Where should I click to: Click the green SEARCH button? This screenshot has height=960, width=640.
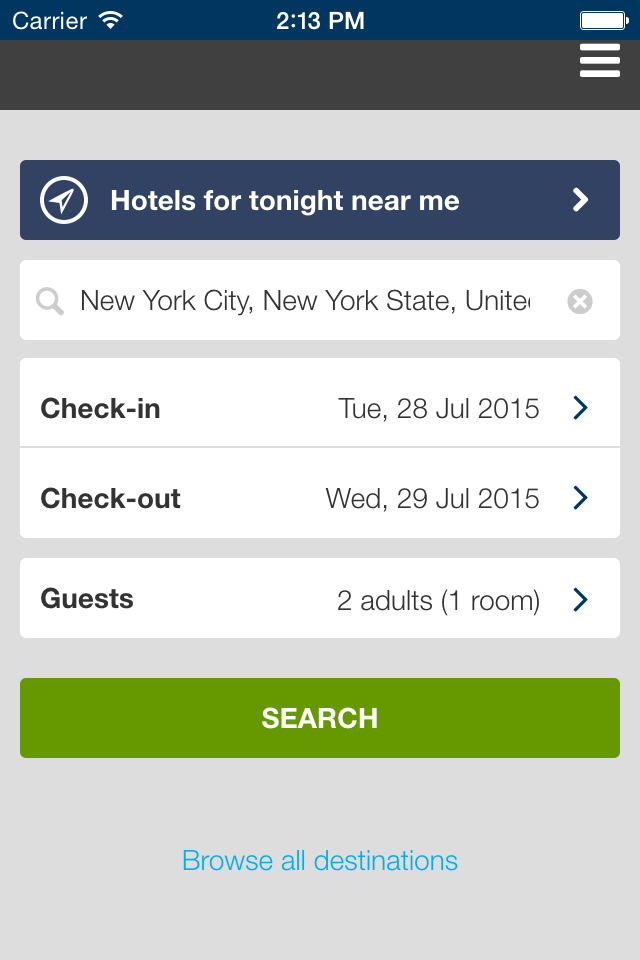(320, 718)
